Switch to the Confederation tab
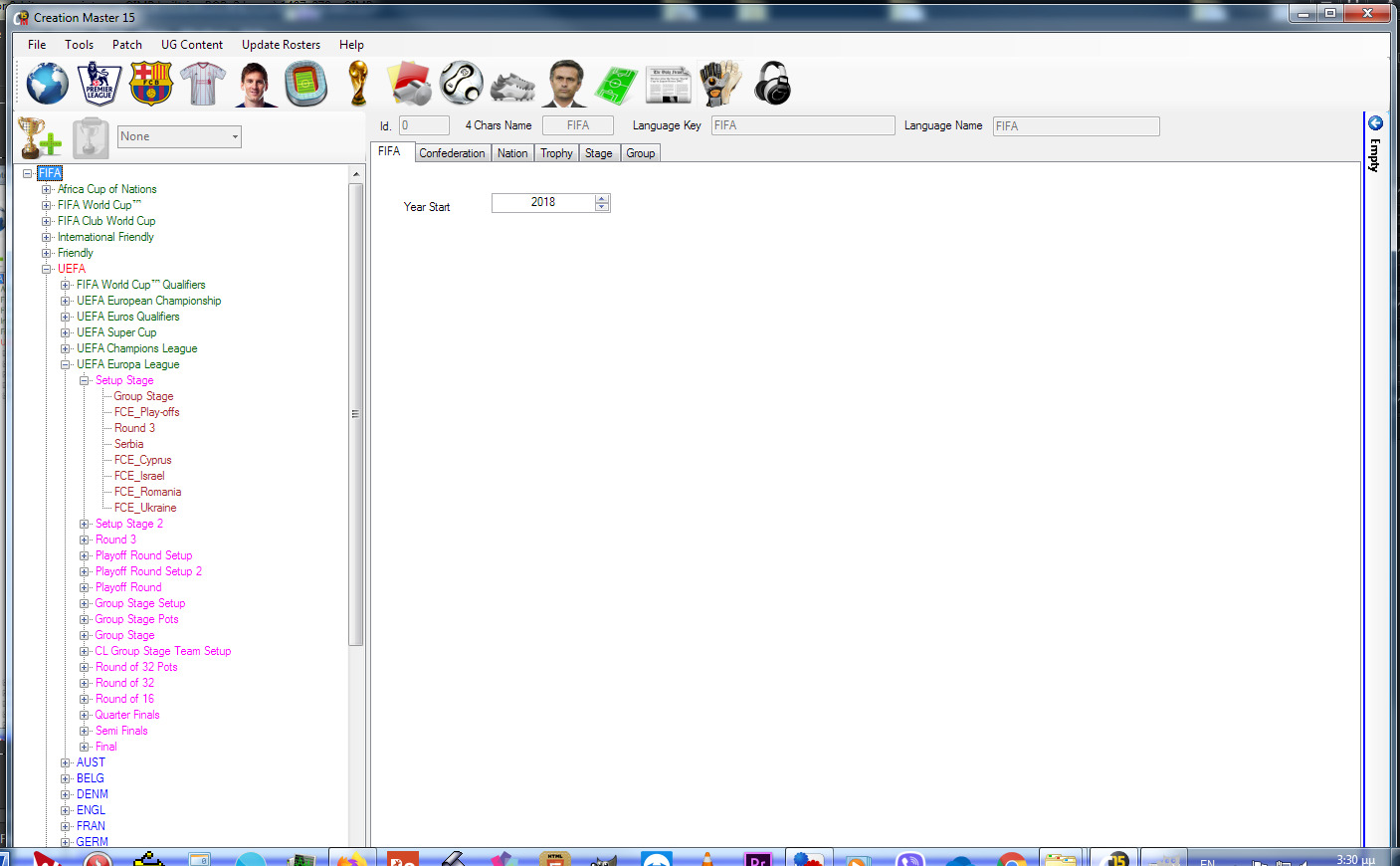 452,153
